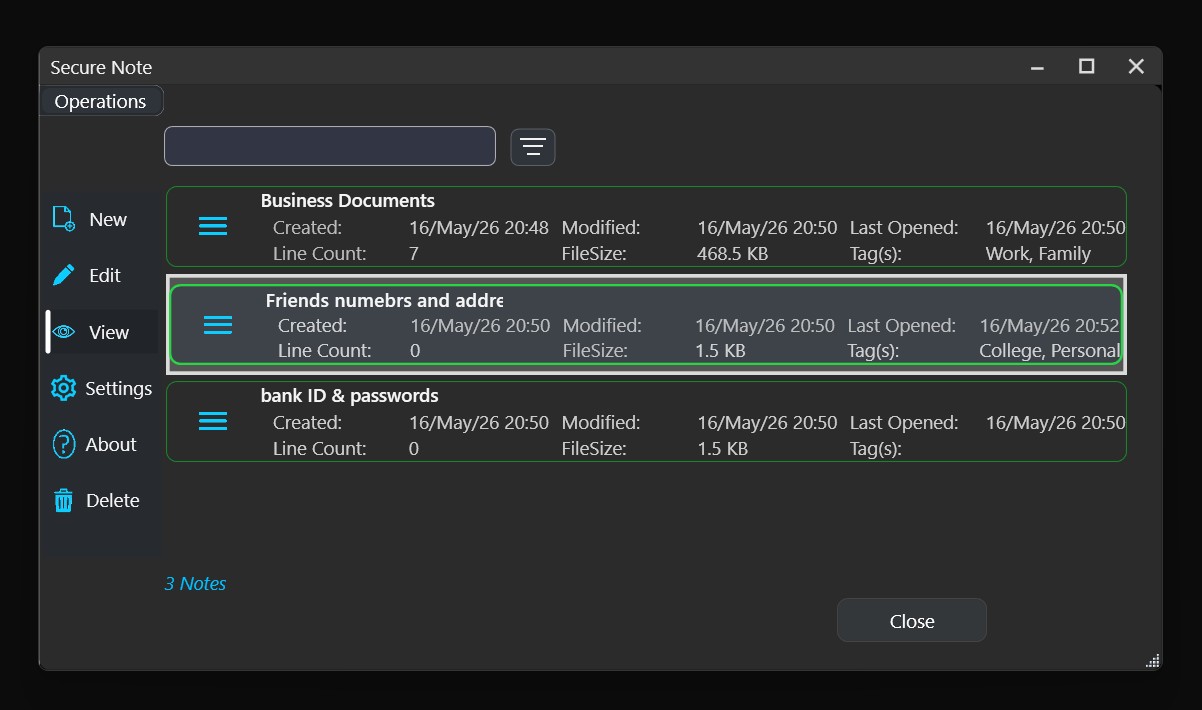Image resolution: width=1202 pixels, height=710 pixels.
Task: Open the Operations menu
Action: tap(101, 101)
